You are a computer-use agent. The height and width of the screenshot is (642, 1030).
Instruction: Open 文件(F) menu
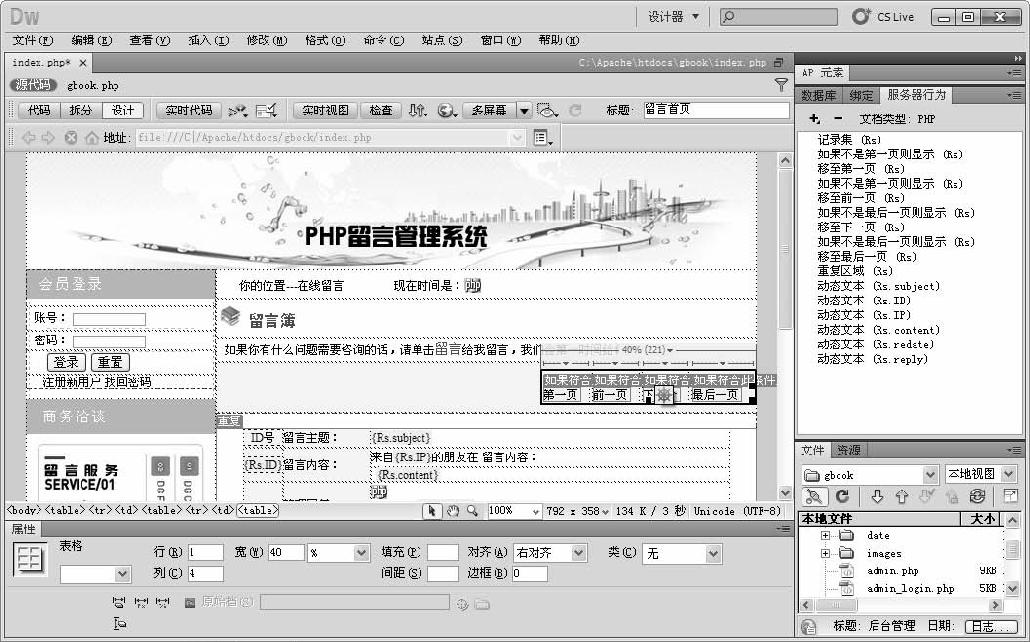33,40
